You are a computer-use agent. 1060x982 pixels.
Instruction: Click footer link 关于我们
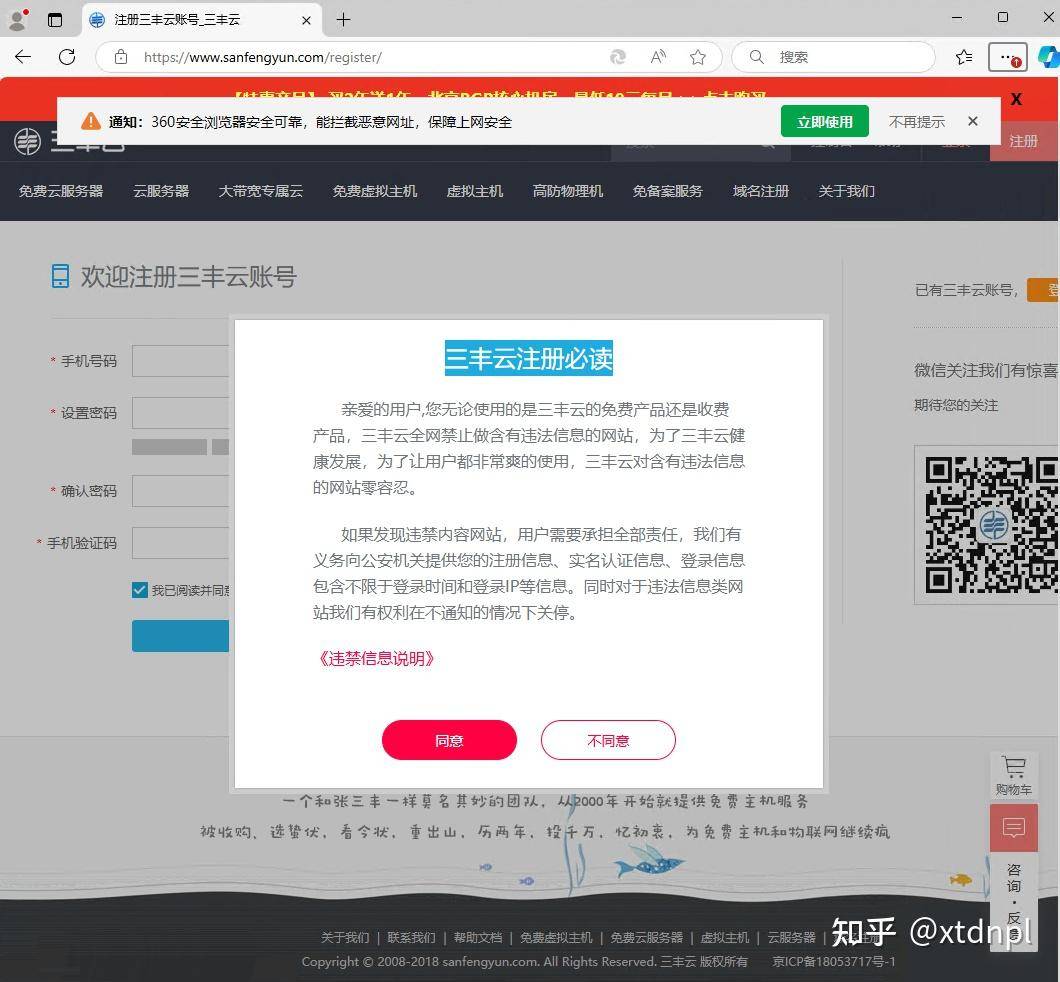pos(345,937)
